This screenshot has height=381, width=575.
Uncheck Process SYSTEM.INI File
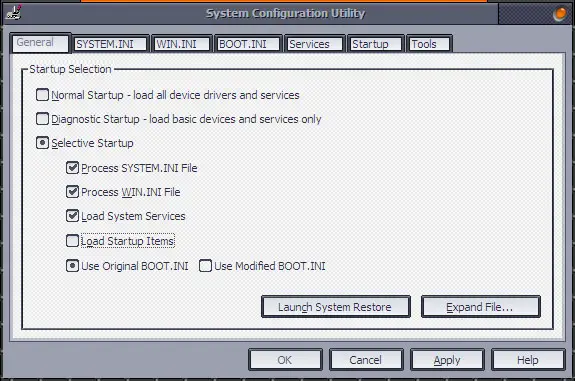[72, 168]
